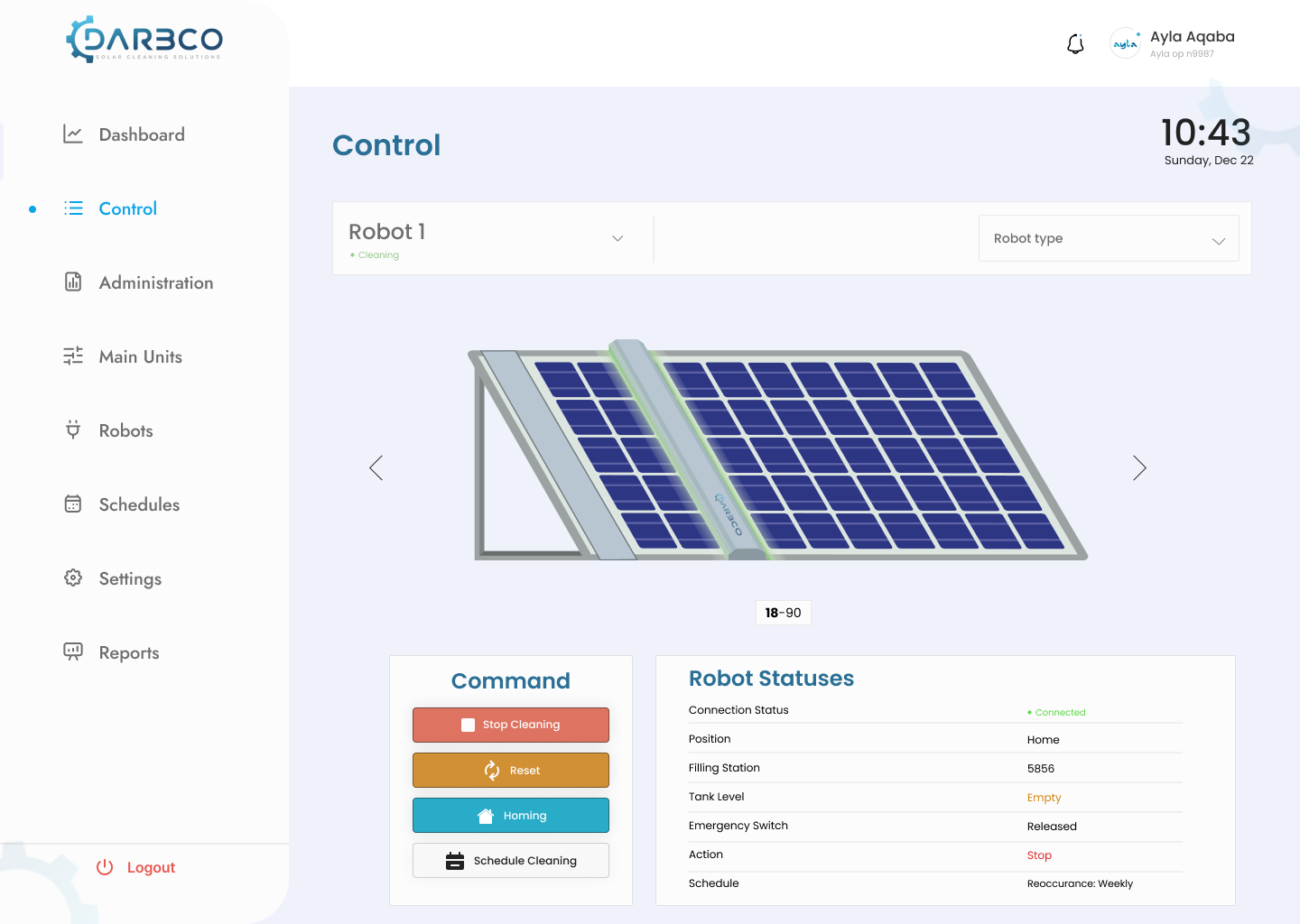Click Robots plug icon

tap(73, 430)
